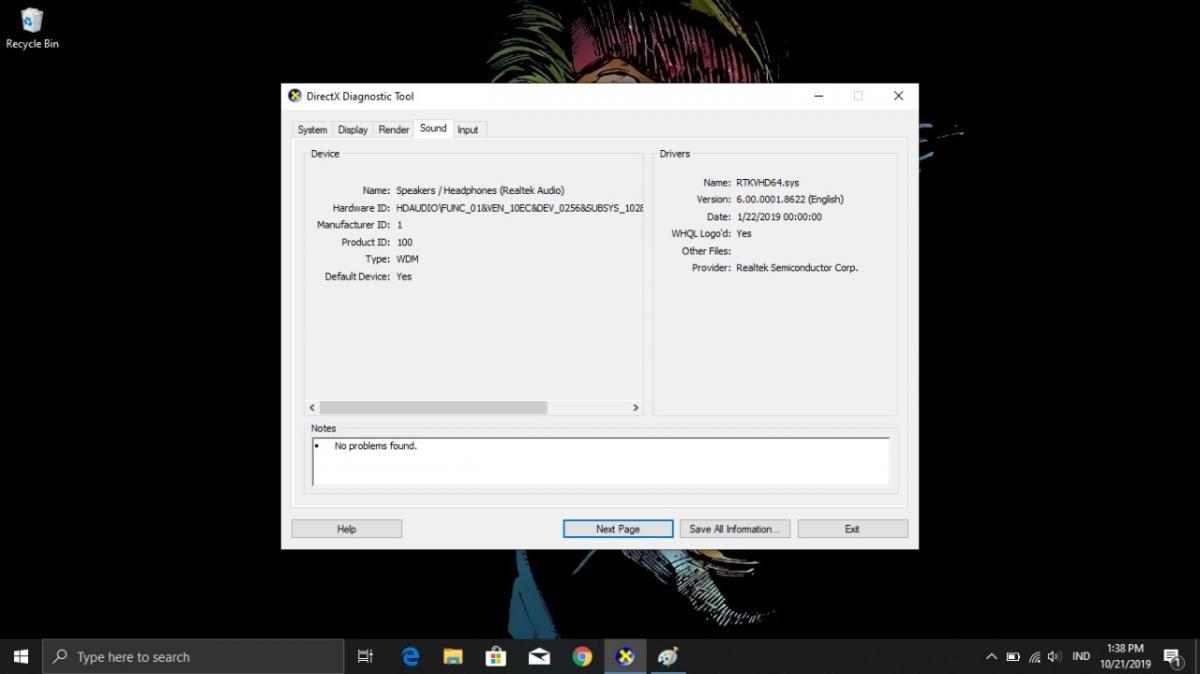Launch Microsoft Edge from the taskbar
Screen dimensions: 1200x674
point(410,656)
